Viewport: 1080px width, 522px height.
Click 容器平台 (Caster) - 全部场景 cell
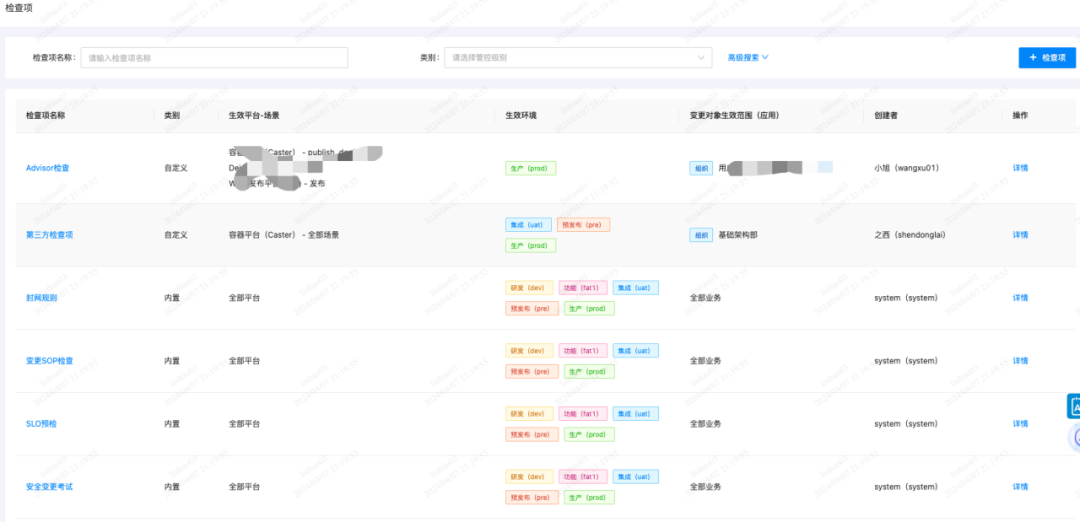tap(284, 235)
